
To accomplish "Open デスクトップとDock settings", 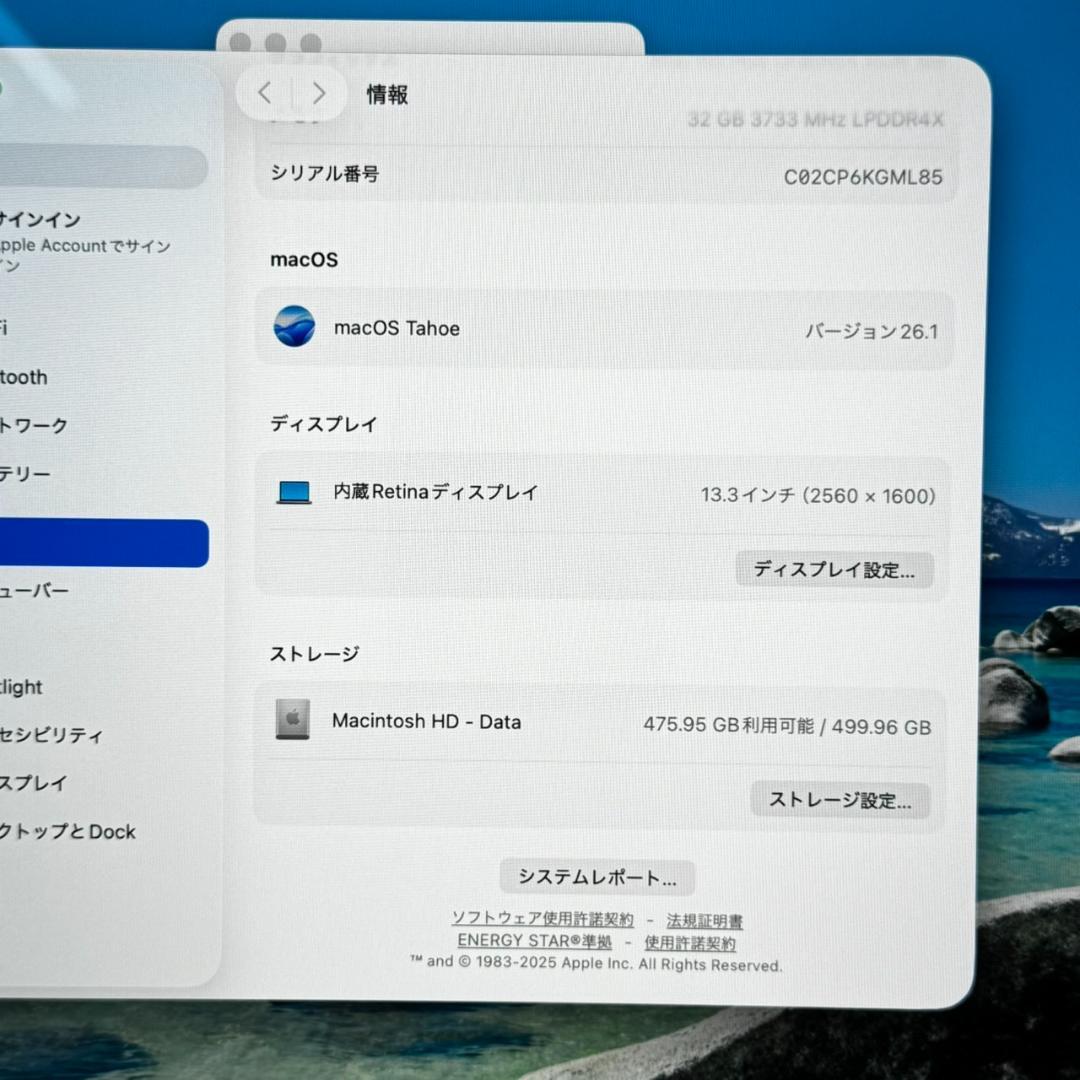I will click(70, 831).
